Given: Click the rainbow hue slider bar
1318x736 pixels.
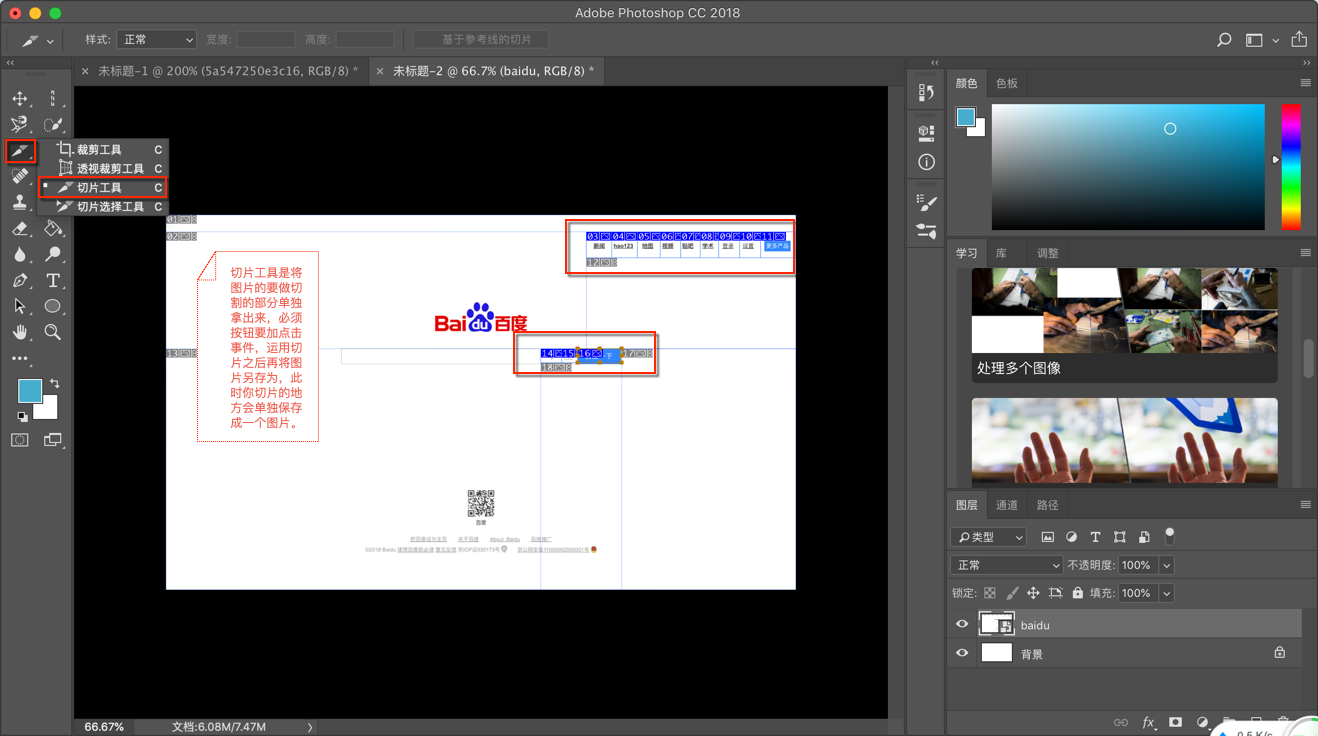Looking at the screenshot, I should point(1291,167).
